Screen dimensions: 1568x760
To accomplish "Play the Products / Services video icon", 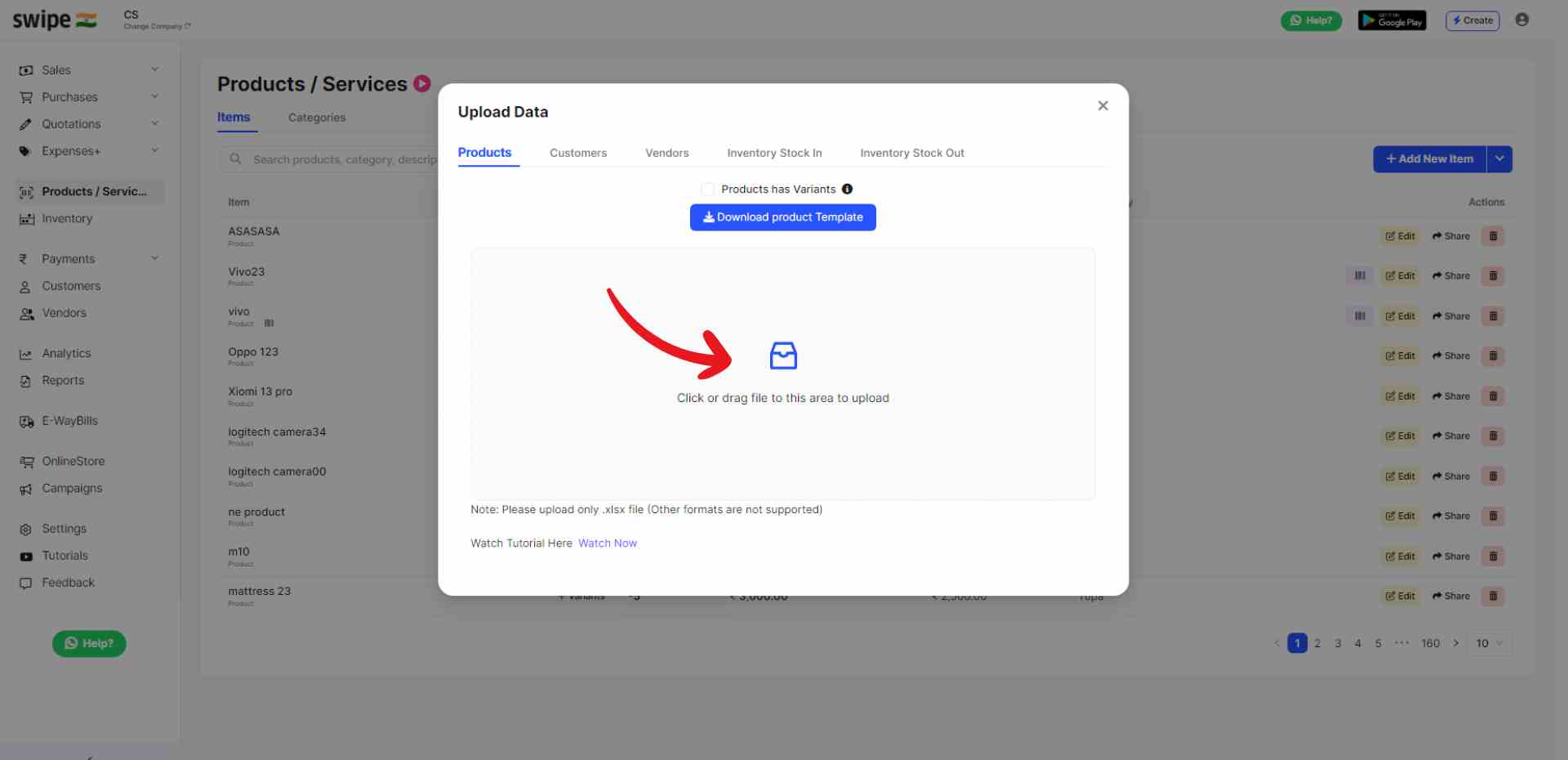I will 422,83.
